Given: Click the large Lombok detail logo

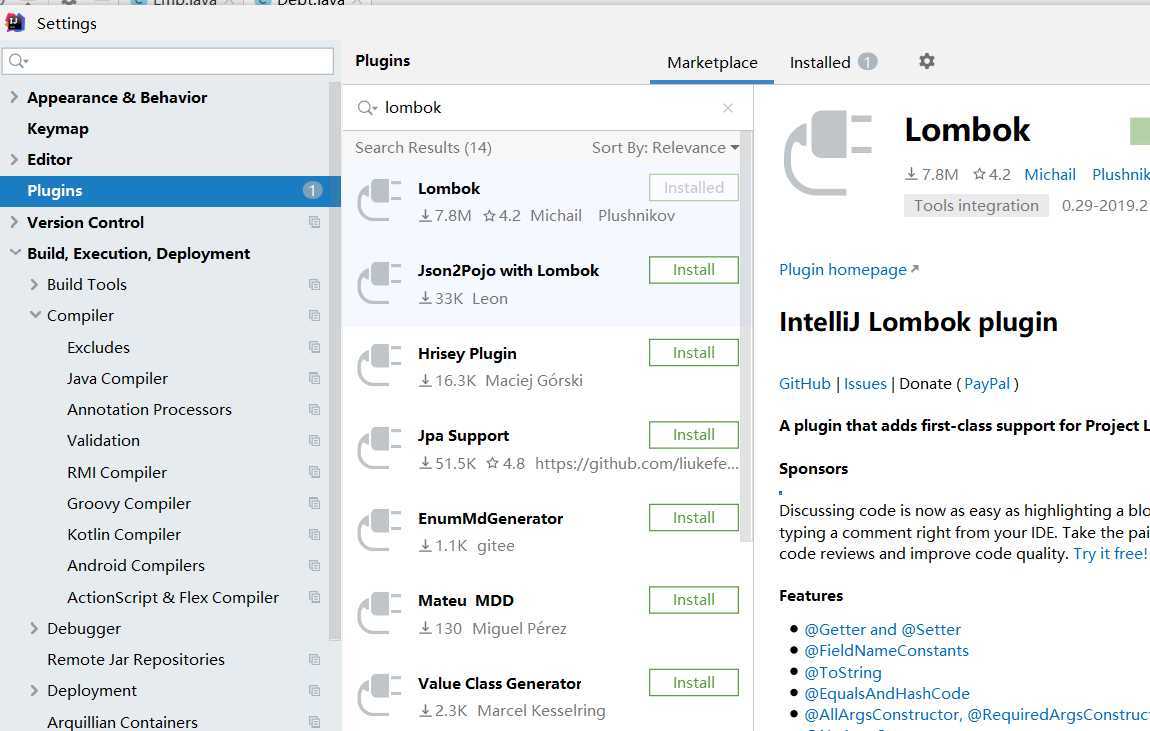Looking at the screenshot, I should click(827, 153).
